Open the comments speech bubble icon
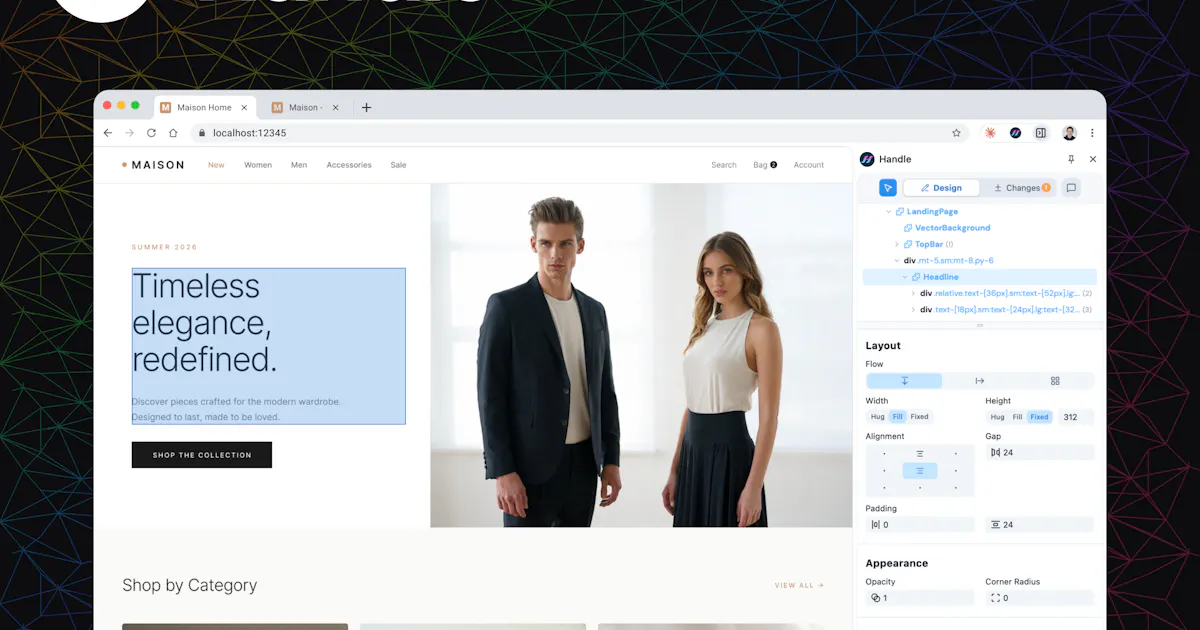Image resolution: width=1200 pixels, height=630 pixels. 1071,188
